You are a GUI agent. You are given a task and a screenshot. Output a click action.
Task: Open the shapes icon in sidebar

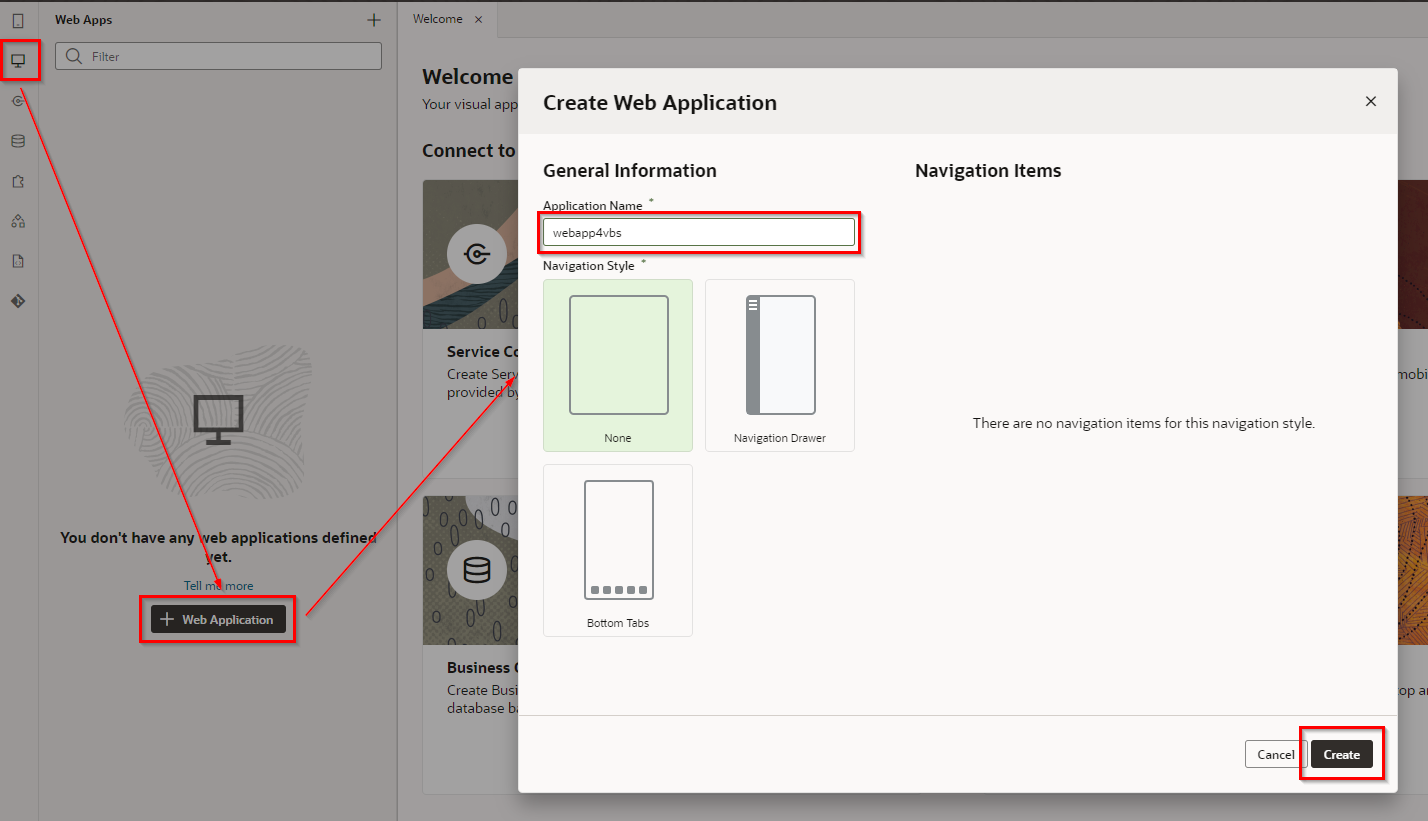click(18, 221)
